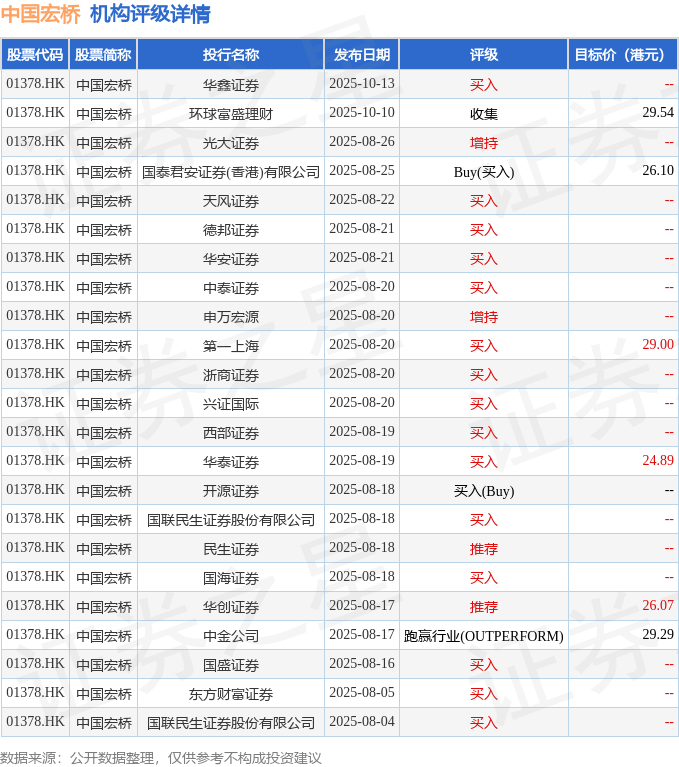Select the 德邦证券 cell
The width and height of the screenshot is (679, 767).
(231, 230)
